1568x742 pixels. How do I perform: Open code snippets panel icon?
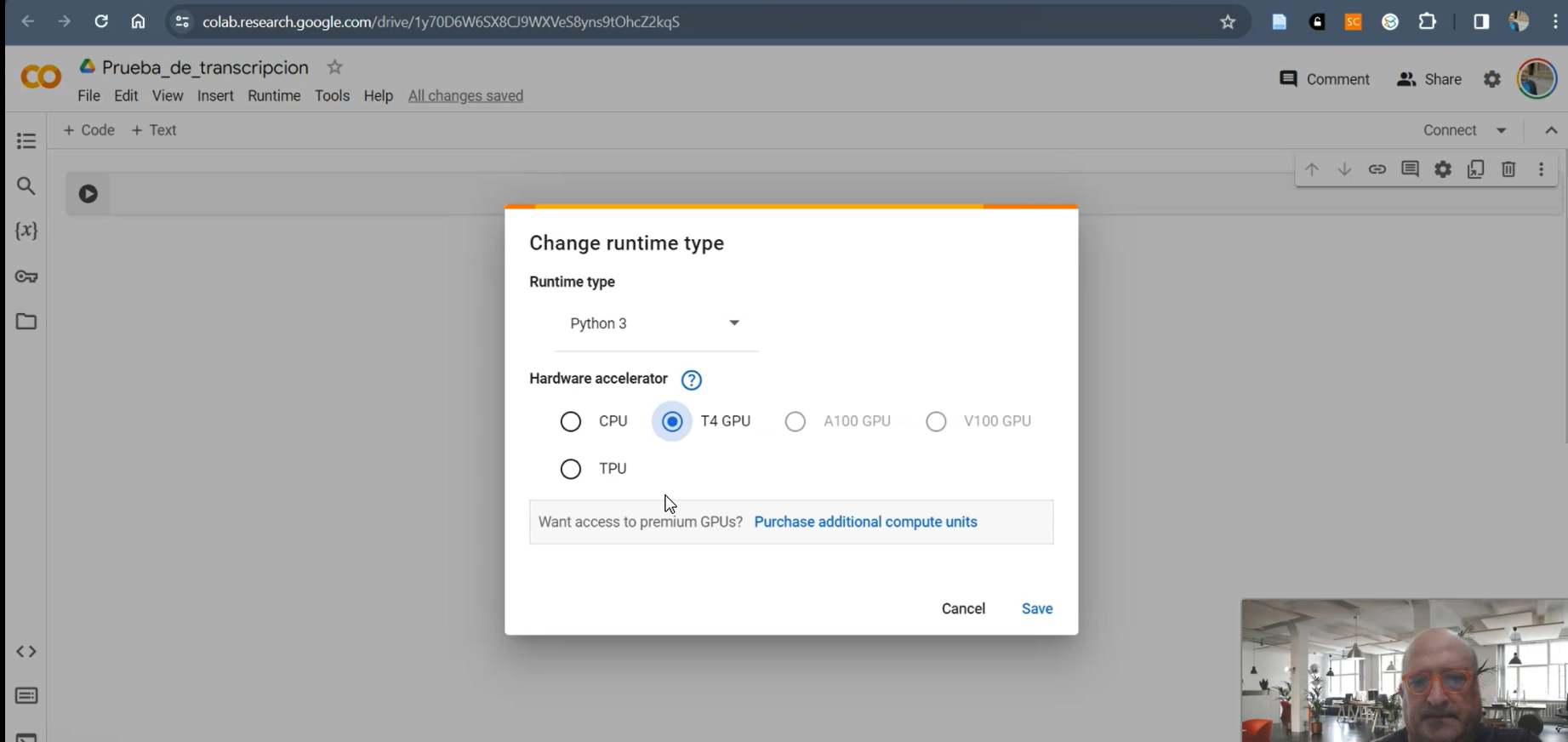coord(26,651)
